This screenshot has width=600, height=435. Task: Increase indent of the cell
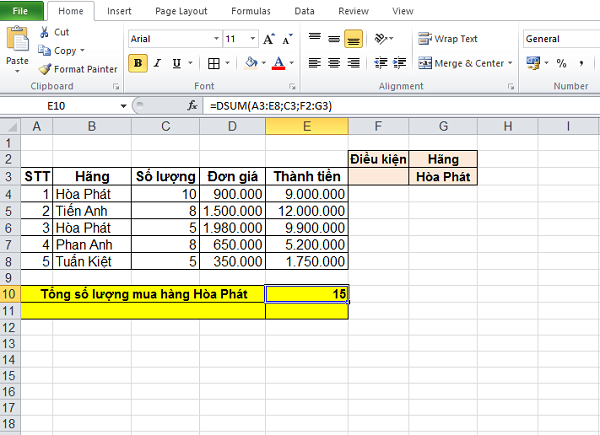pos(399,63)
